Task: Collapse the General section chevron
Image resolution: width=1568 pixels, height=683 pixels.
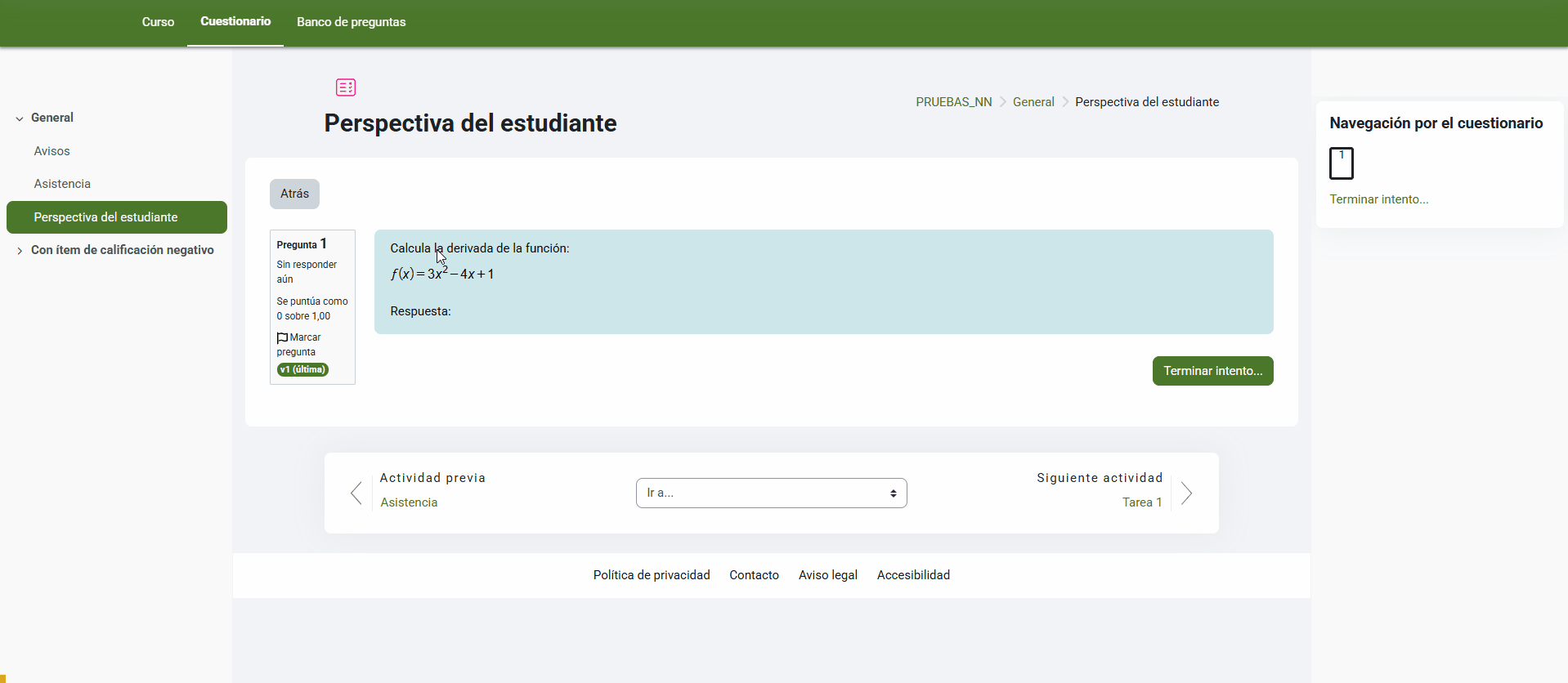Action: (x=20, y=118)
